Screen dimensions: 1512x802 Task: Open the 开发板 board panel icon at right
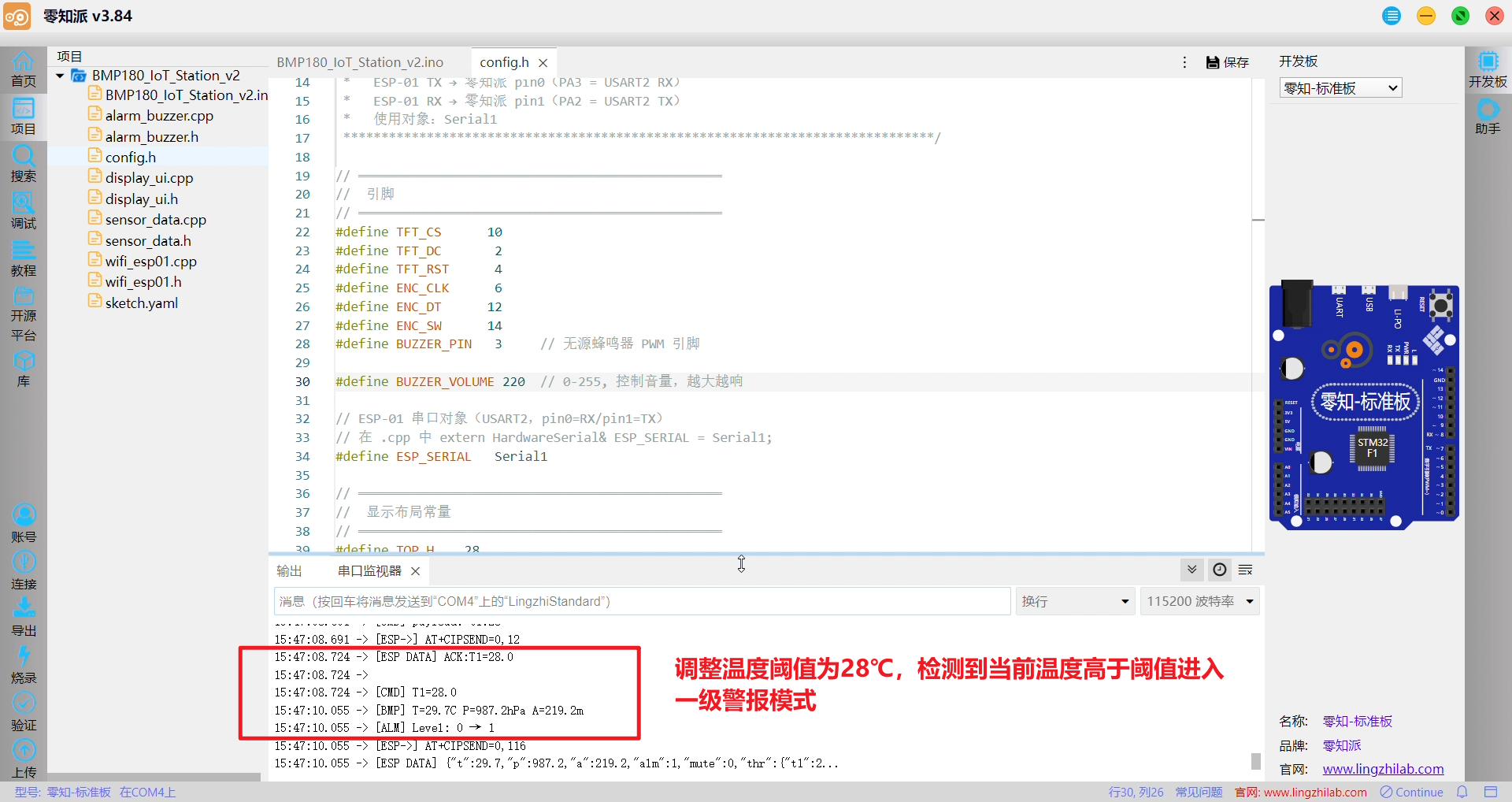[1488, 70]
